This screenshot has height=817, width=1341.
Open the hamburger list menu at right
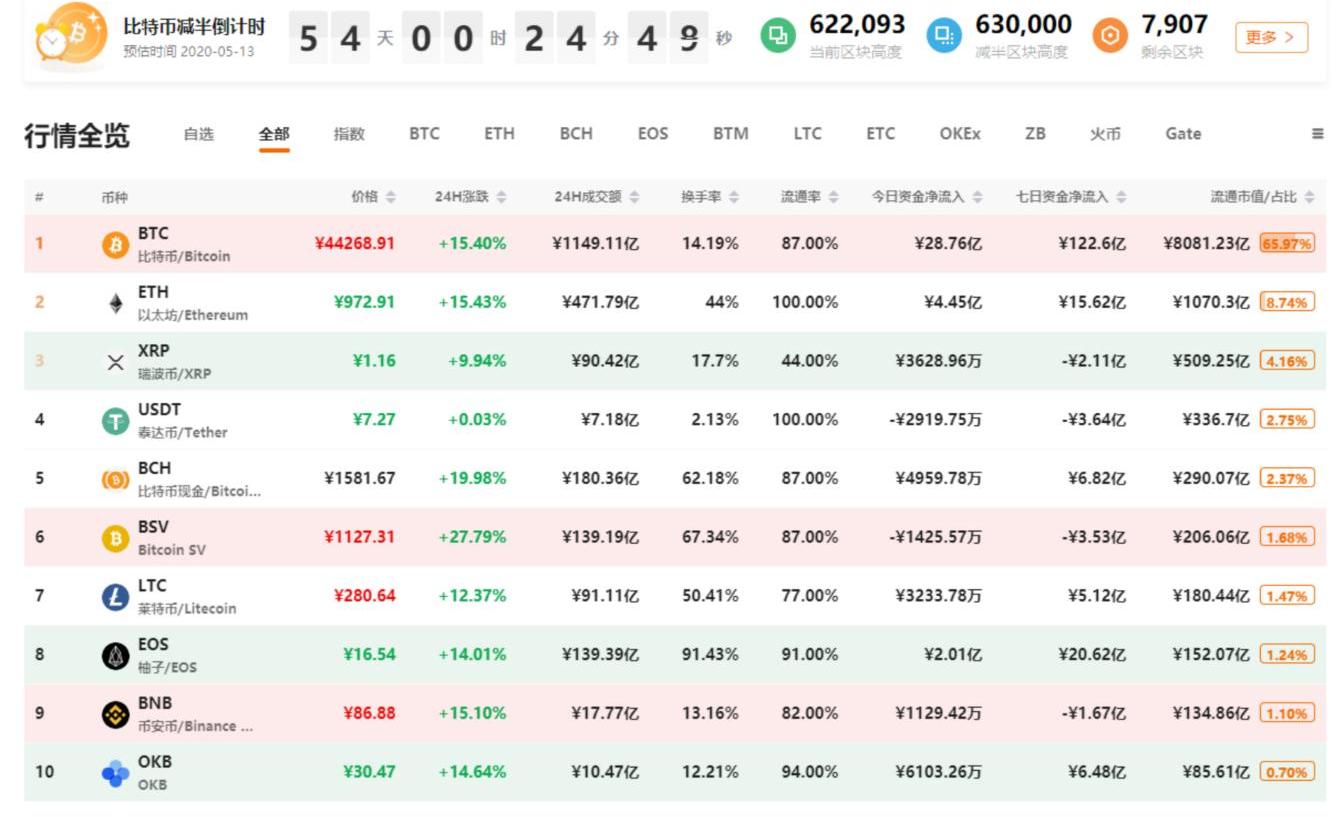(1317, 134)
